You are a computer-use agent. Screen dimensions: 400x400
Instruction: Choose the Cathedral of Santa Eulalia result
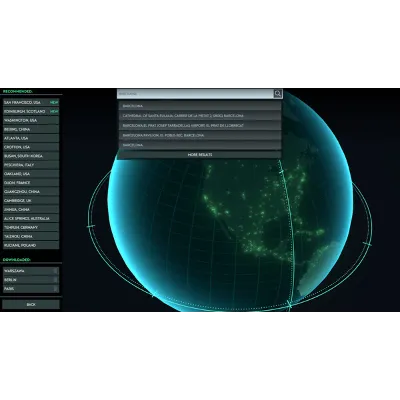200,116
